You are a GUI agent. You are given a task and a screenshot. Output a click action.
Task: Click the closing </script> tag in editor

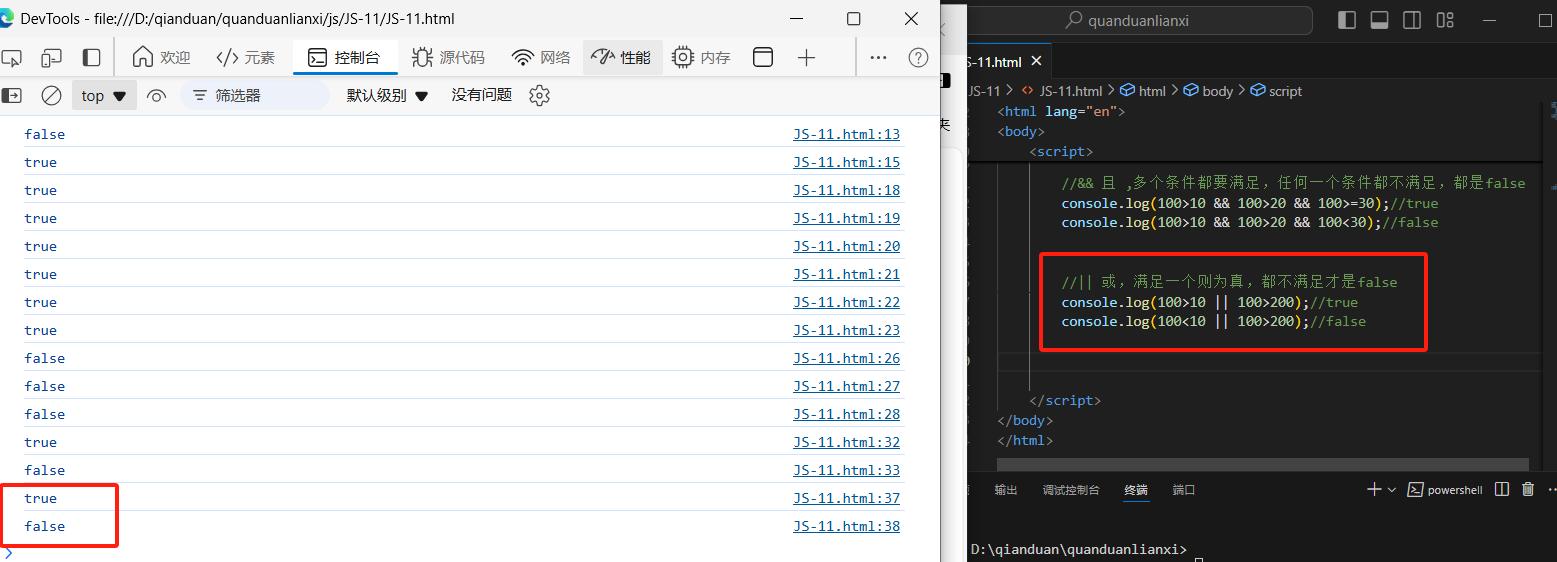pos(1065,400)
